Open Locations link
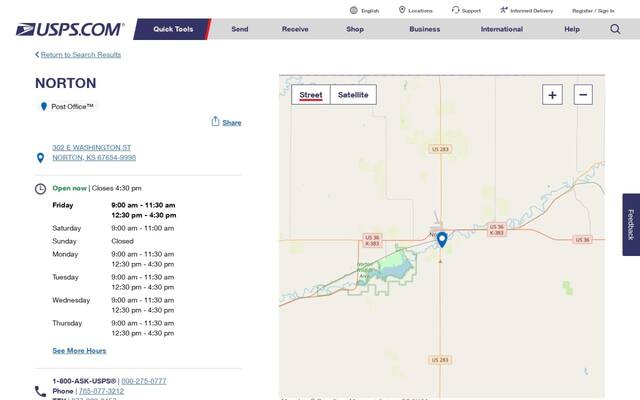640x400 pixels. [x=420, y=11]
